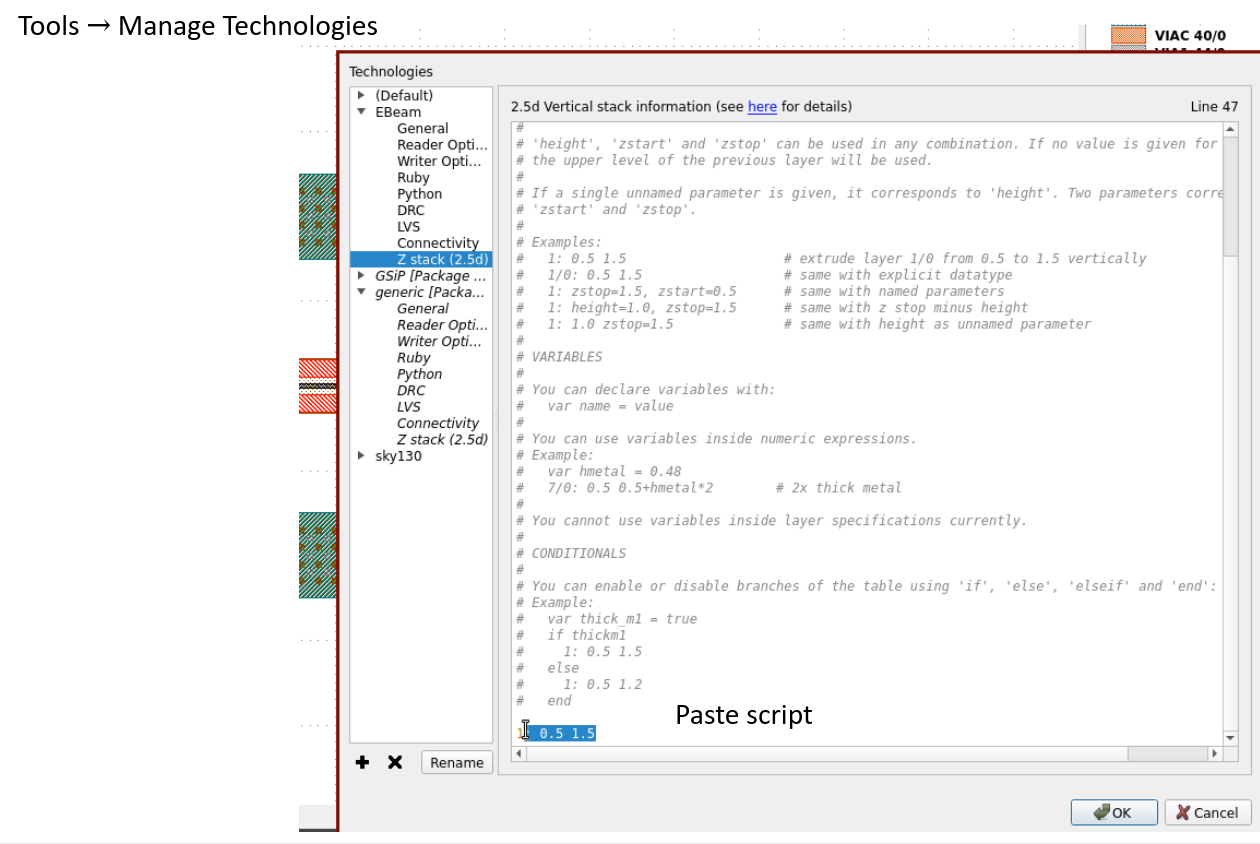Open LVS under generic technology
The width and height of the screenshot is (1260, 844).
(410, 407)
